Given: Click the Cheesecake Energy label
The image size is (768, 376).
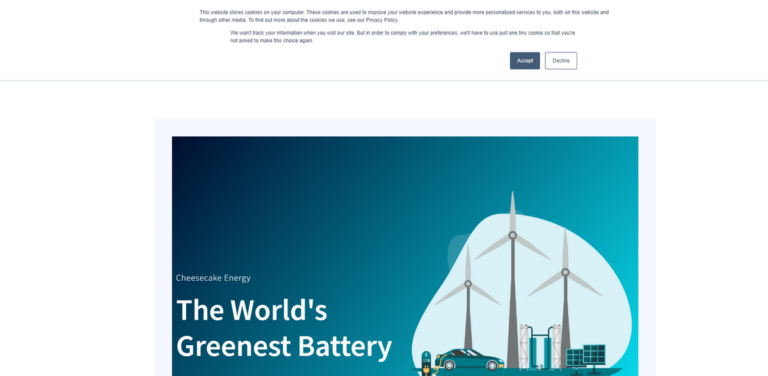Looking at the screenshot, I should 213,278.
